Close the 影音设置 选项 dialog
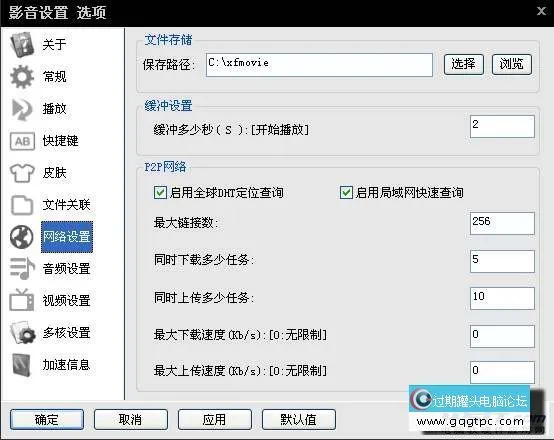554x440 pixels. pos(541,11)
